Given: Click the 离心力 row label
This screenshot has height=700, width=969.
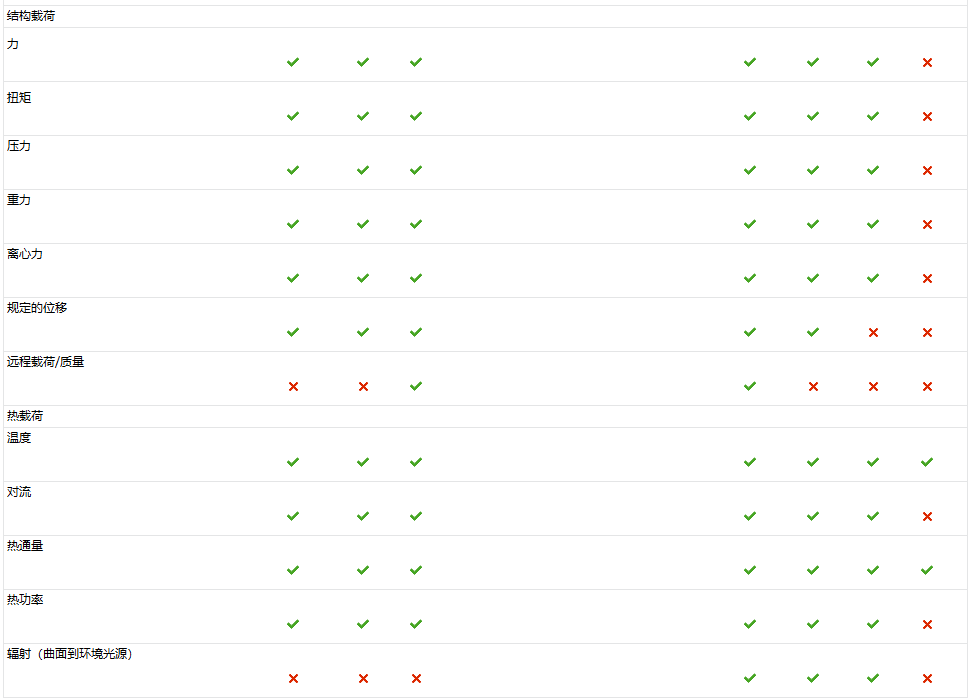Looking at the screenshot, I should click(25, 254).
